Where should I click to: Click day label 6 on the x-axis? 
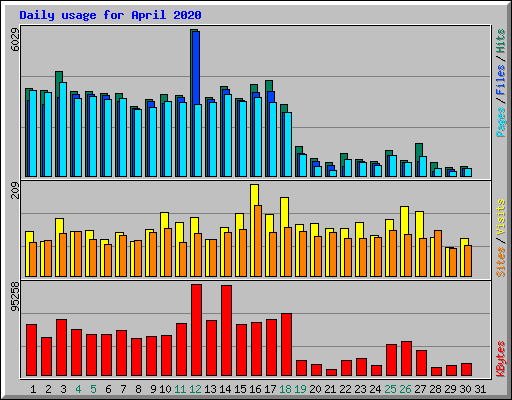pos(108,389)
